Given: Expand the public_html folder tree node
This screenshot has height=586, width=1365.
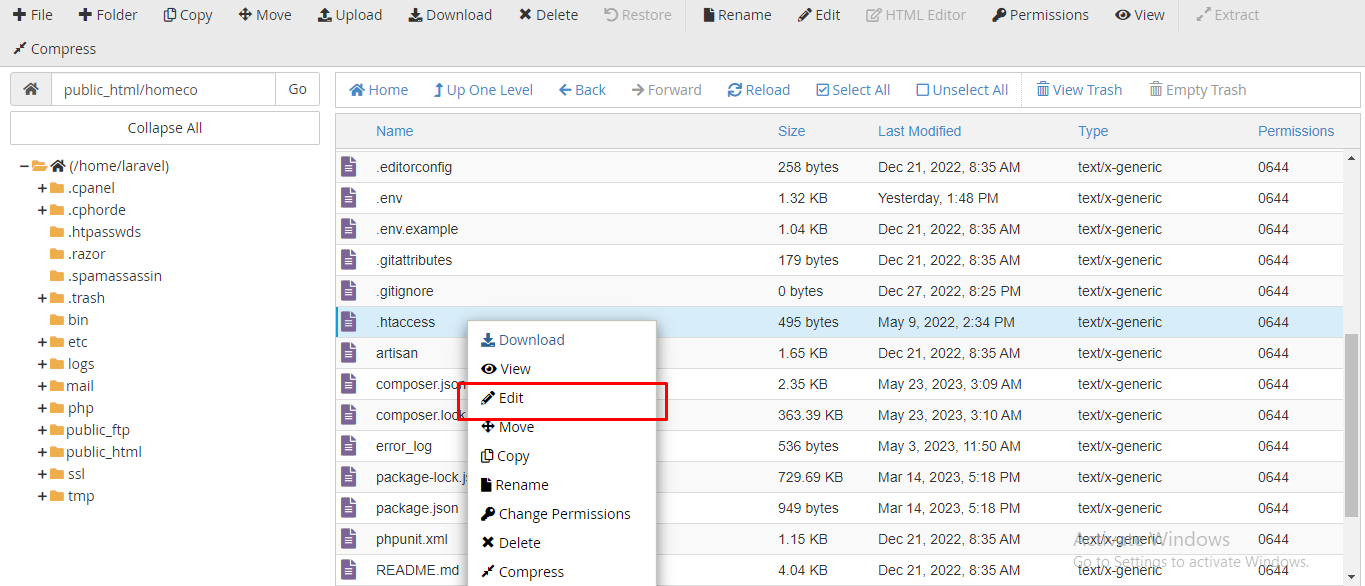Looking at the screenshot, I should coord(42,452).
